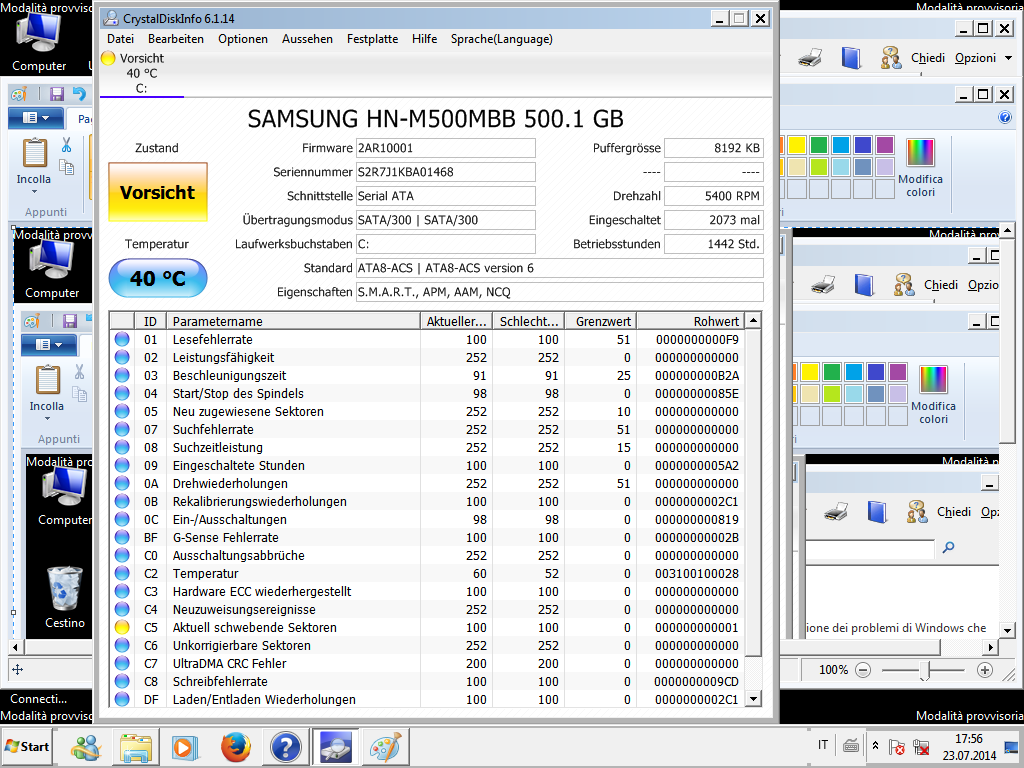Open Windows Explorer from the taskbar
This screenshot has width=1024, height=768.
click(136, 747)
